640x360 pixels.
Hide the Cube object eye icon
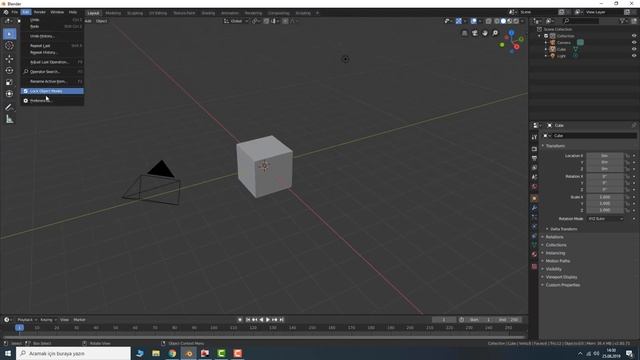(x=634, y=49)
